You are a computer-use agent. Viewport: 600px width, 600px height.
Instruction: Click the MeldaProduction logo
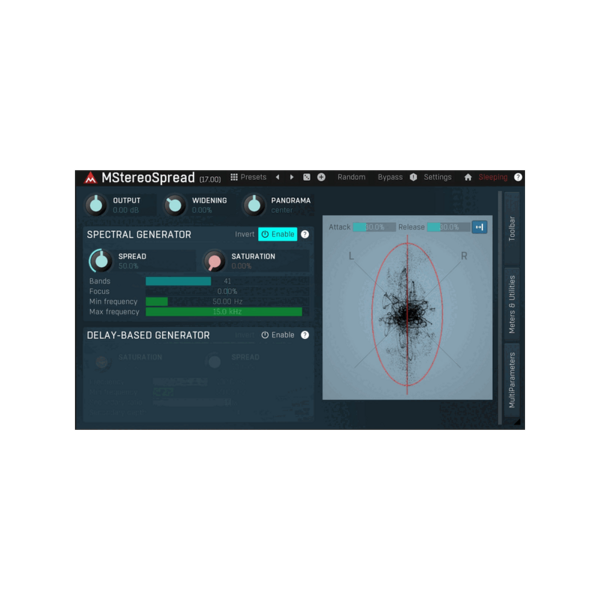[90, 178]
